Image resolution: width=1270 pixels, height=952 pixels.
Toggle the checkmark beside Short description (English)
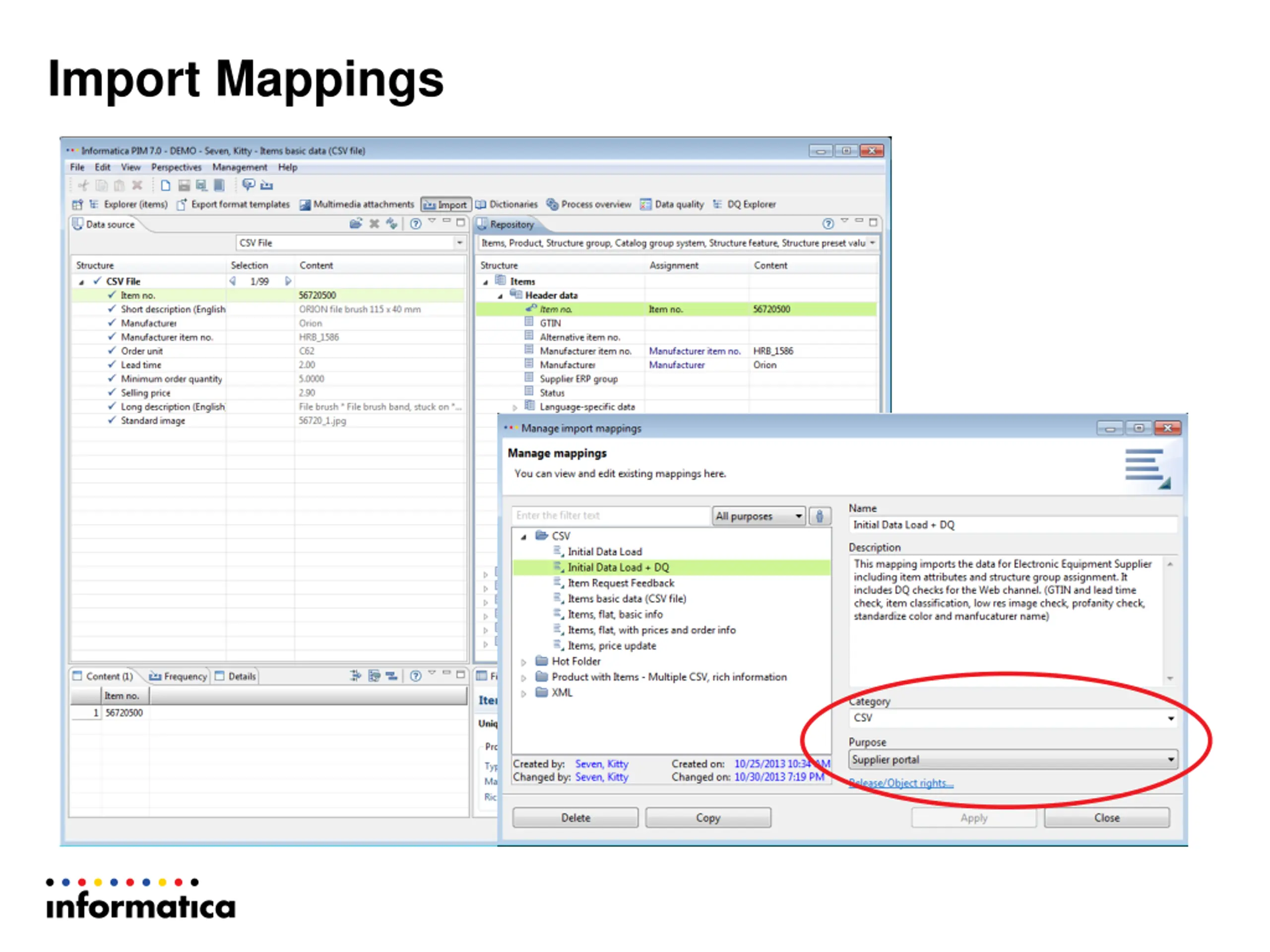point(112,309)
